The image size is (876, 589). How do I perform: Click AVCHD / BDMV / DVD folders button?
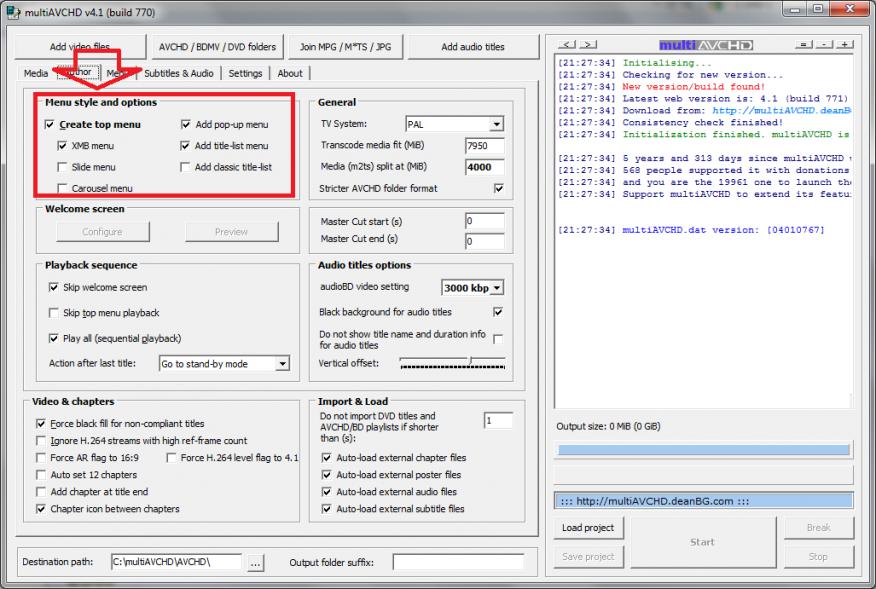click(x=217, y=47)
